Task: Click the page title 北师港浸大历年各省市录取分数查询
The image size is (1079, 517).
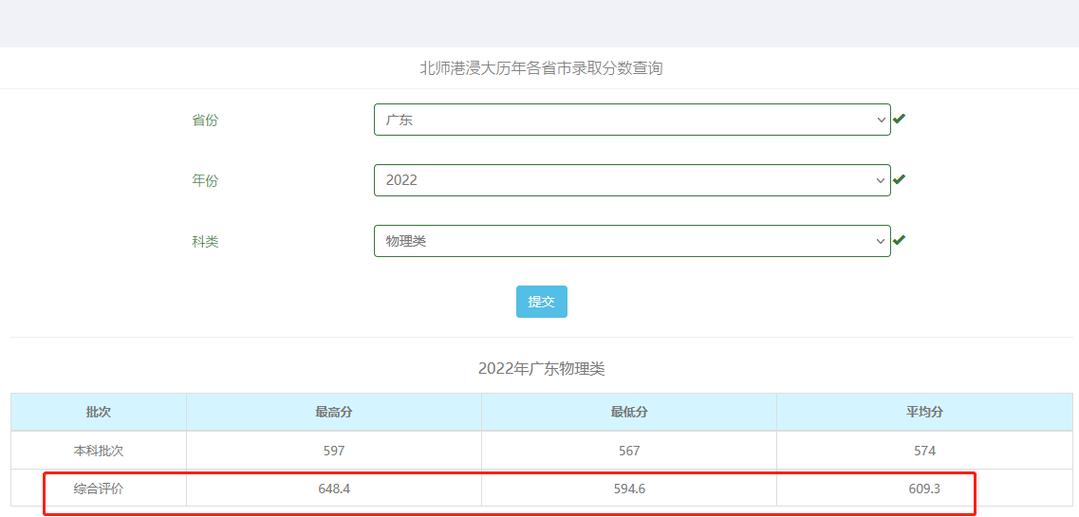Action: (x=541, y=68)
